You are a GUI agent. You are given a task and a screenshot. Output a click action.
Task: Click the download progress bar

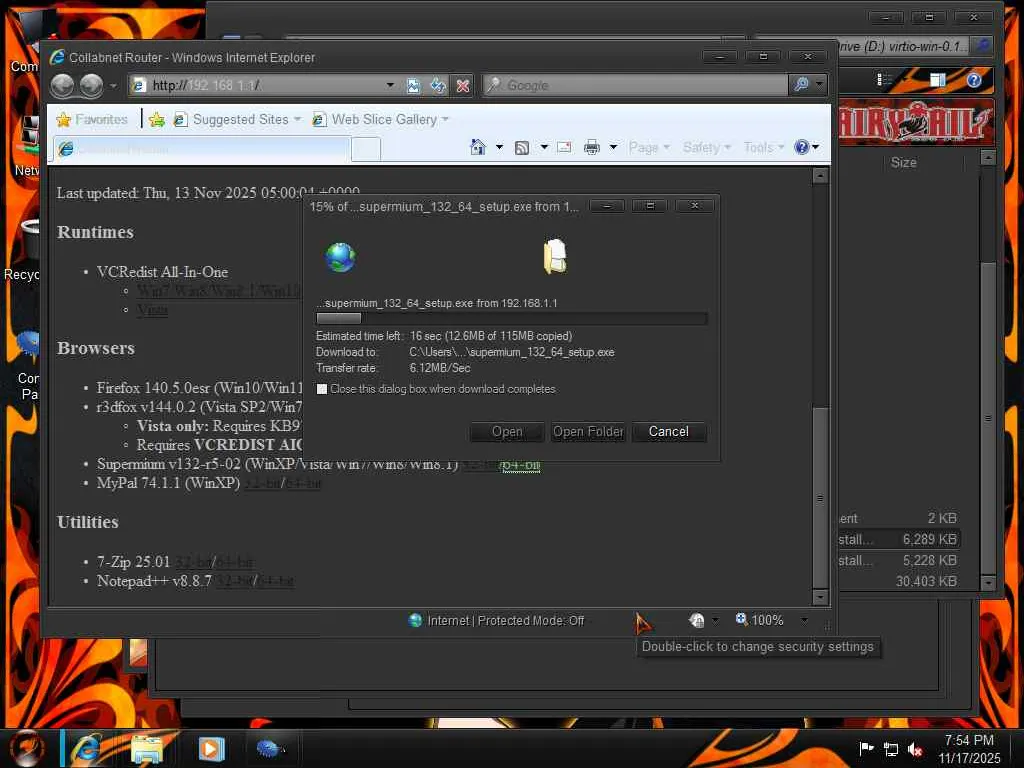[511, 319]
